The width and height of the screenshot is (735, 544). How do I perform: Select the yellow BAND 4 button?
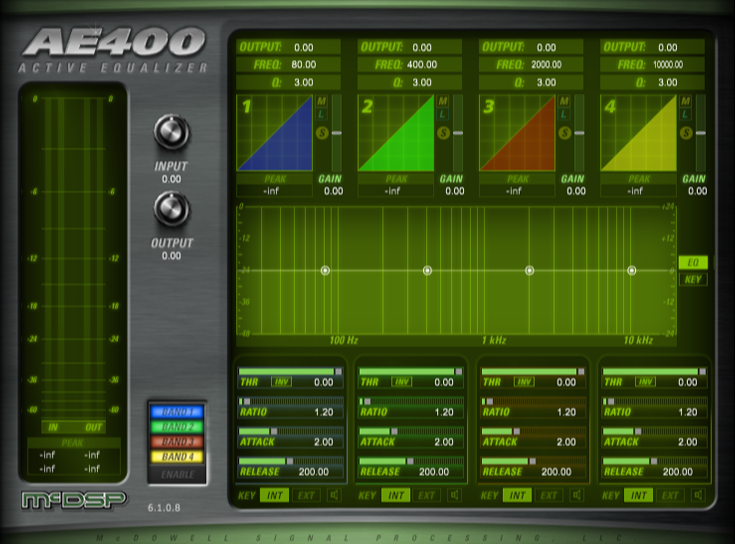coord(177,457)
